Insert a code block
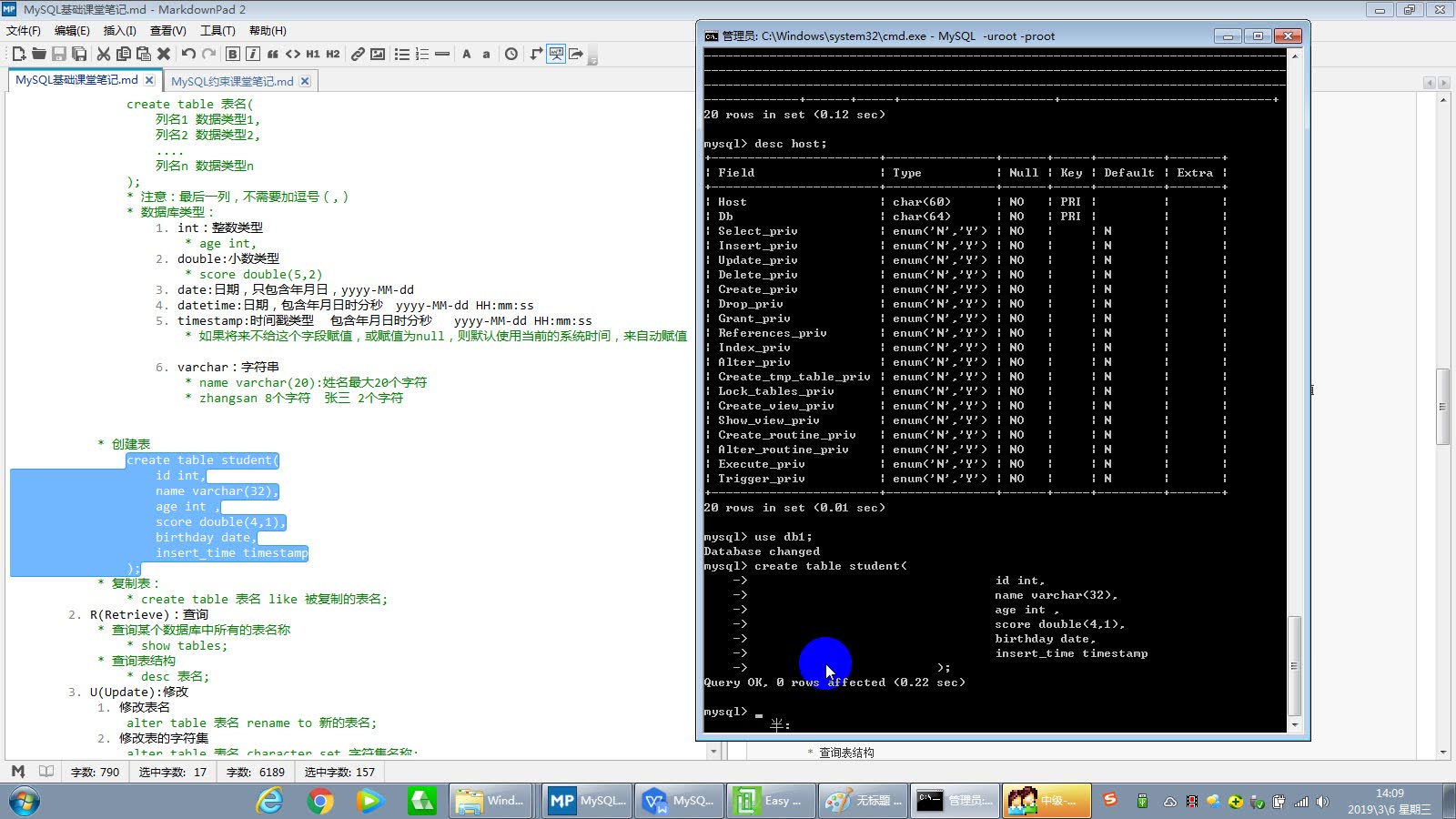This screenshot has height=819, width=1456. (293, 54)
